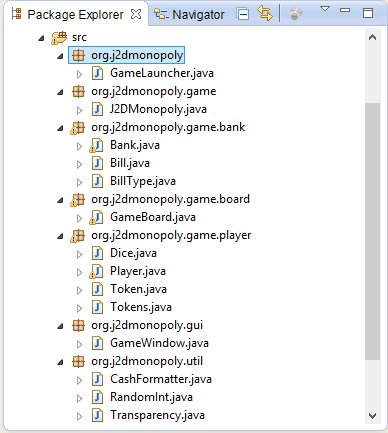Viewport: 388px width, 433px height.
Task: Select GameBoard.java
Action: [x=153, y=217]
